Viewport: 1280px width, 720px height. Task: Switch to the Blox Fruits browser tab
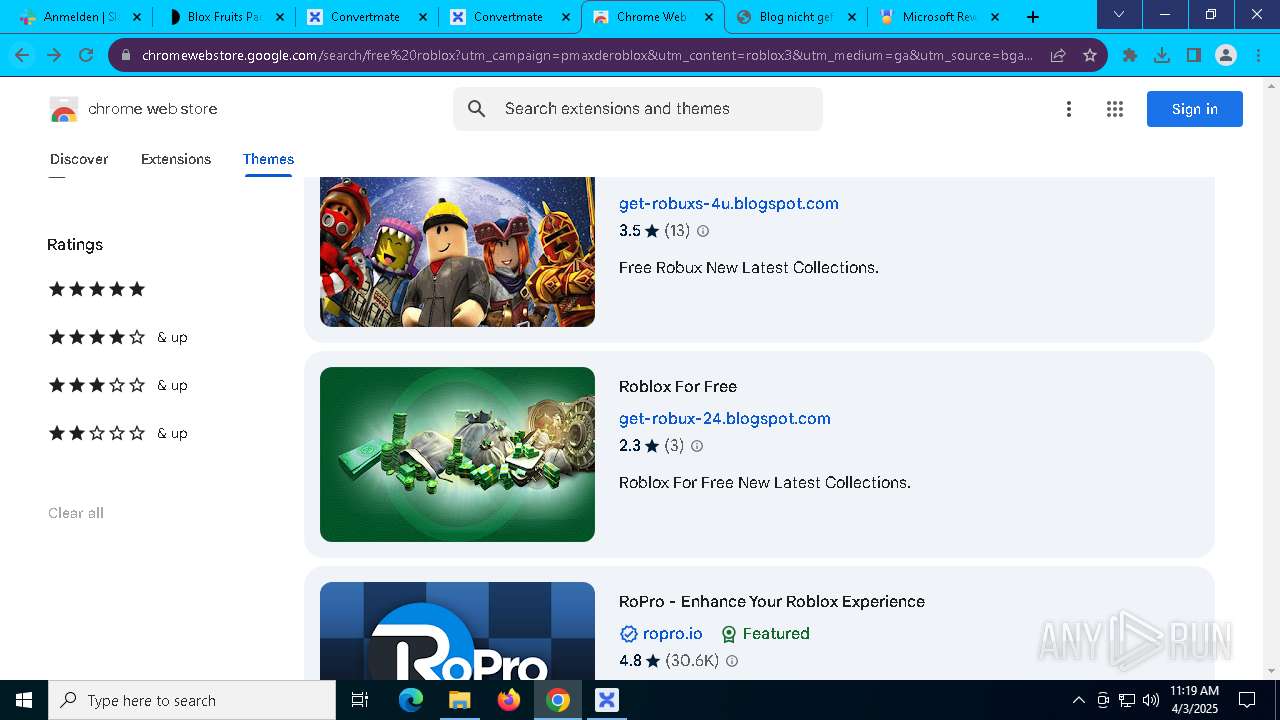(x=225, y=17)
